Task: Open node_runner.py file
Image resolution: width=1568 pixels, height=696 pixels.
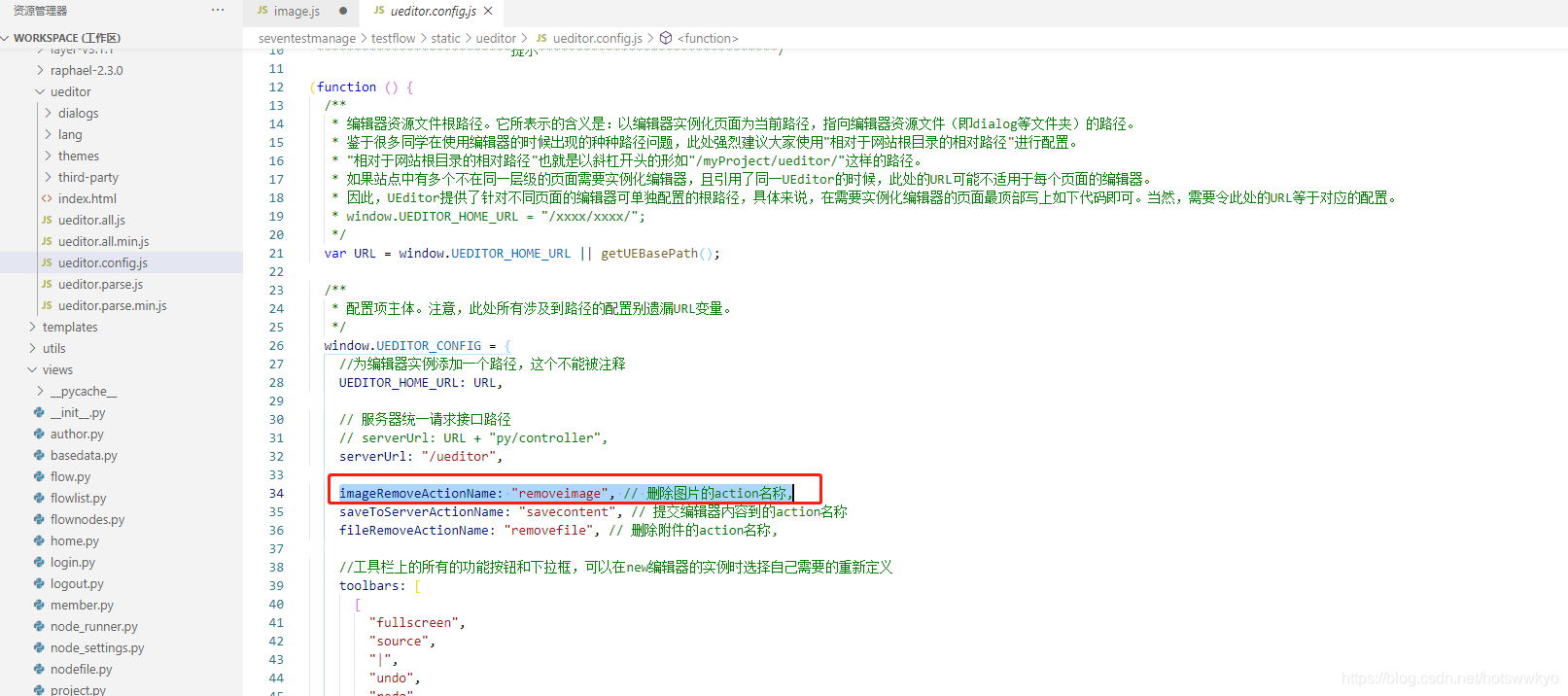Action: click(93, 626)
